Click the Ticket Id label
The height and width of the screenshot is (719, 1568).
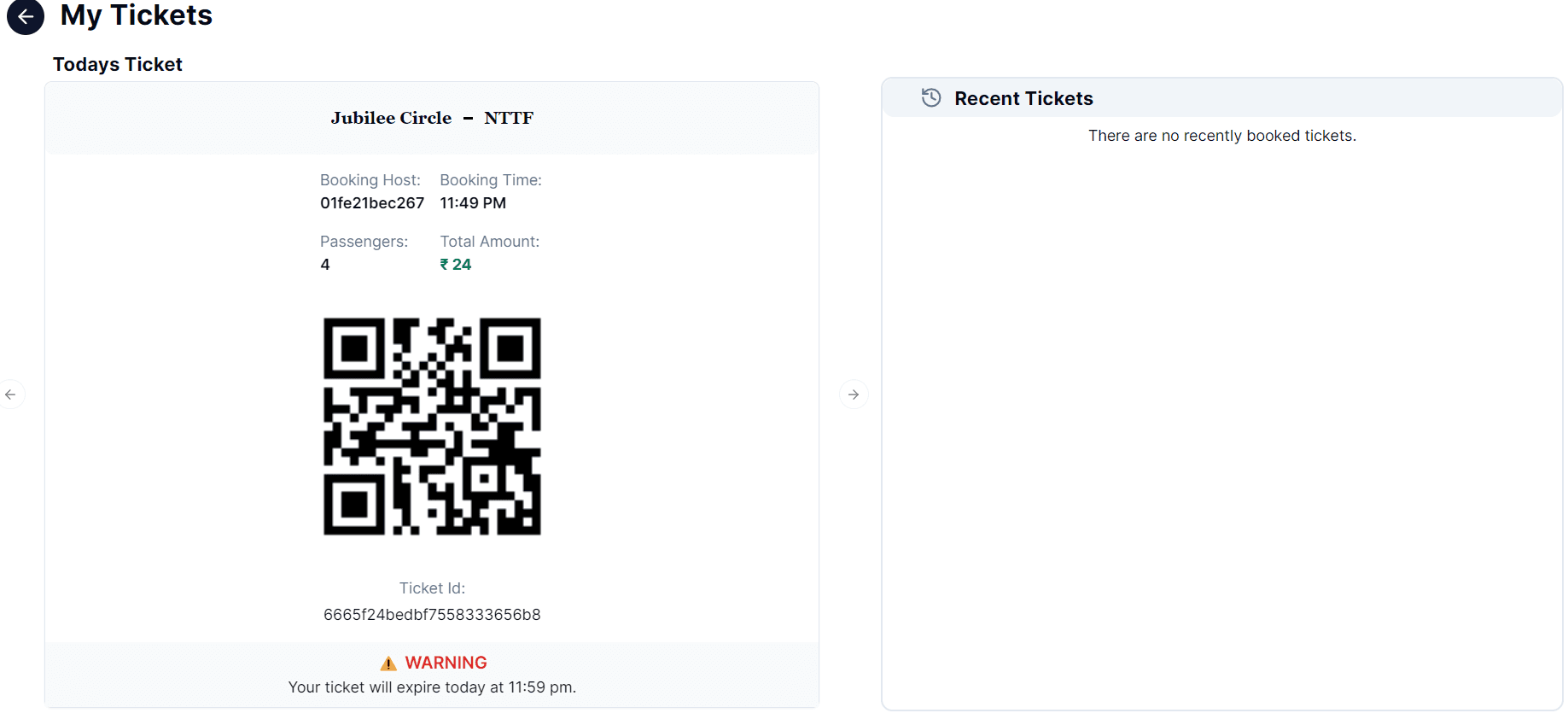[432, 588]
